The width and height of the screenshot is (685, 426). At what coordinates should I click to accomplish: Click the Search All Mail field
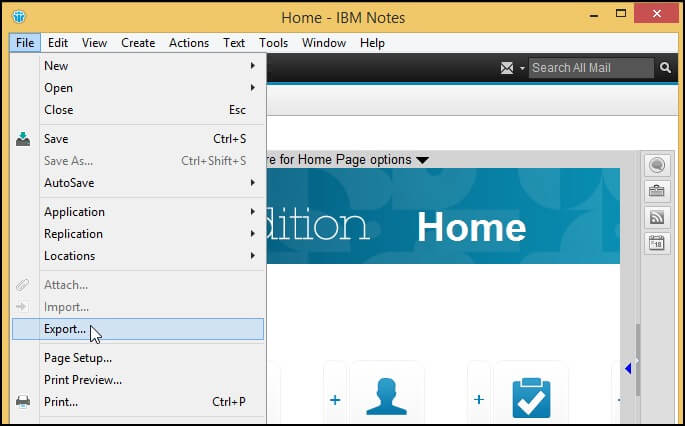click(591, 68)
